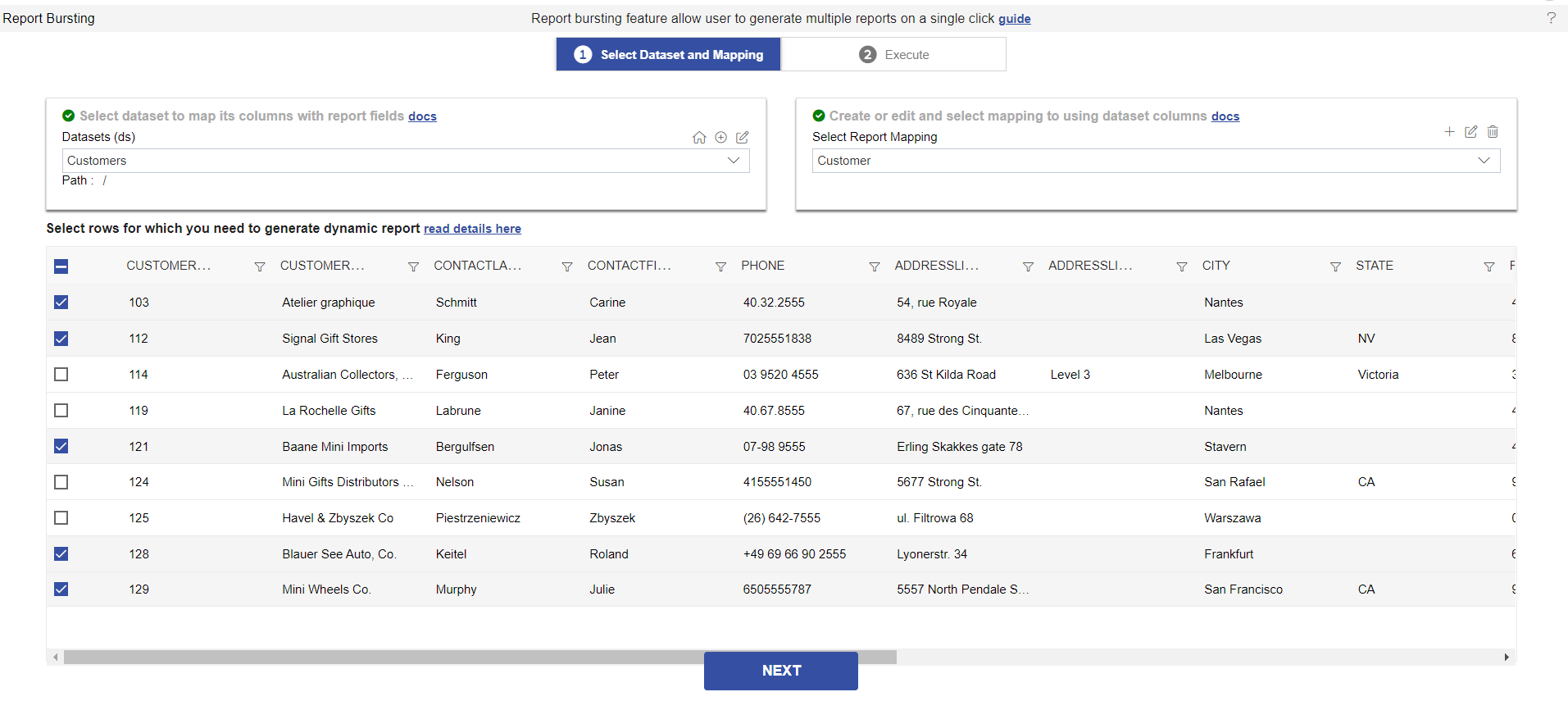Uncheck row 112 Signal Gift Stores

pyautogui.click(x=61, y=339)
